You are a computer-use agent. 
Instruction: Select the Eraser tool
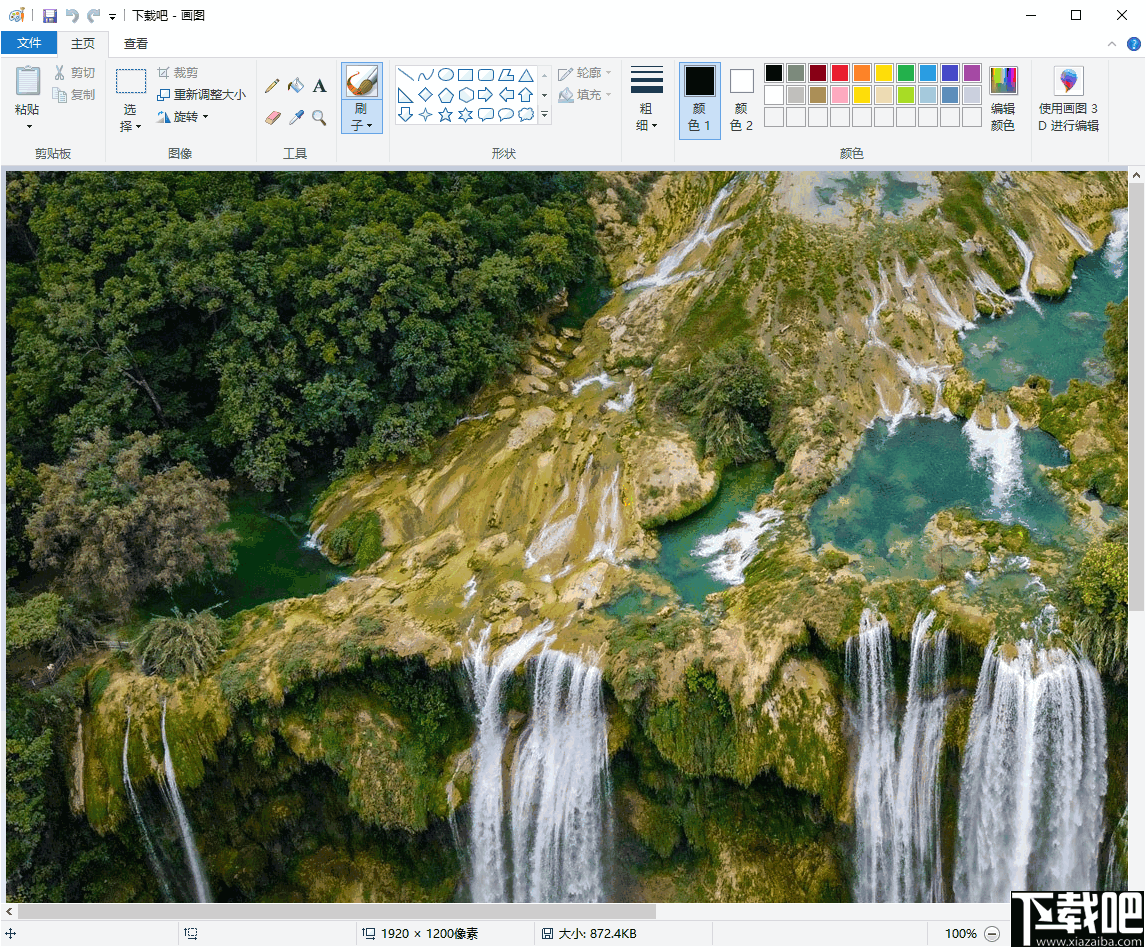pos(272,118)
